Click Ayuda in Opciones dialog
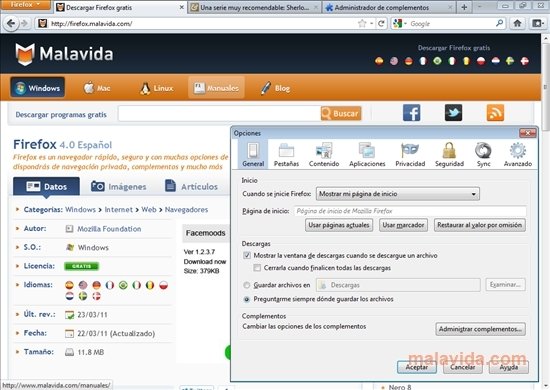The width and height of the screenshot is (550, 390). 509,367
